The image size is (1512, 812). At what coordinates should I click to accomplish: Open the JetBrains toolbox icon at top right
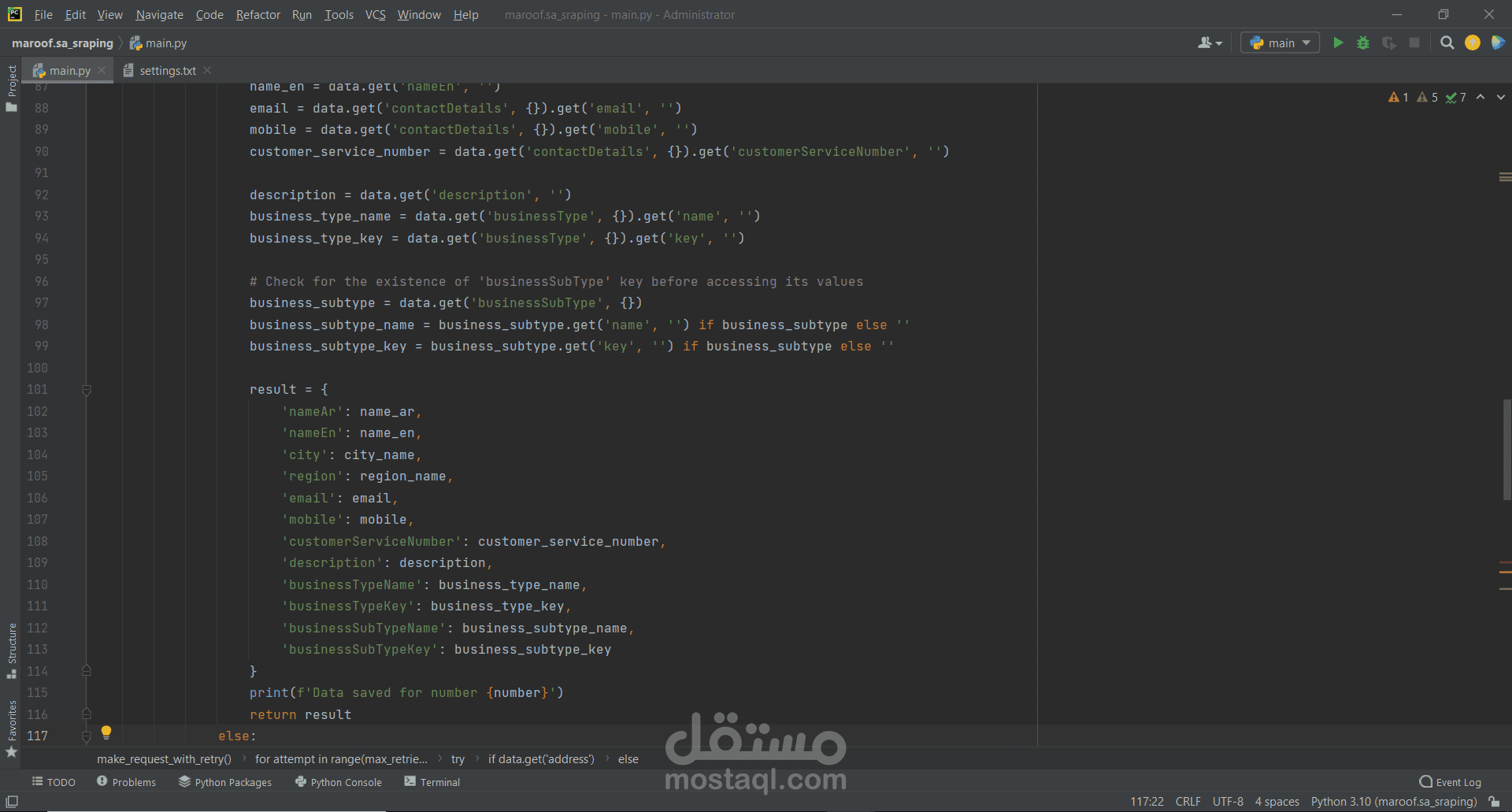tap(1497, 43)
